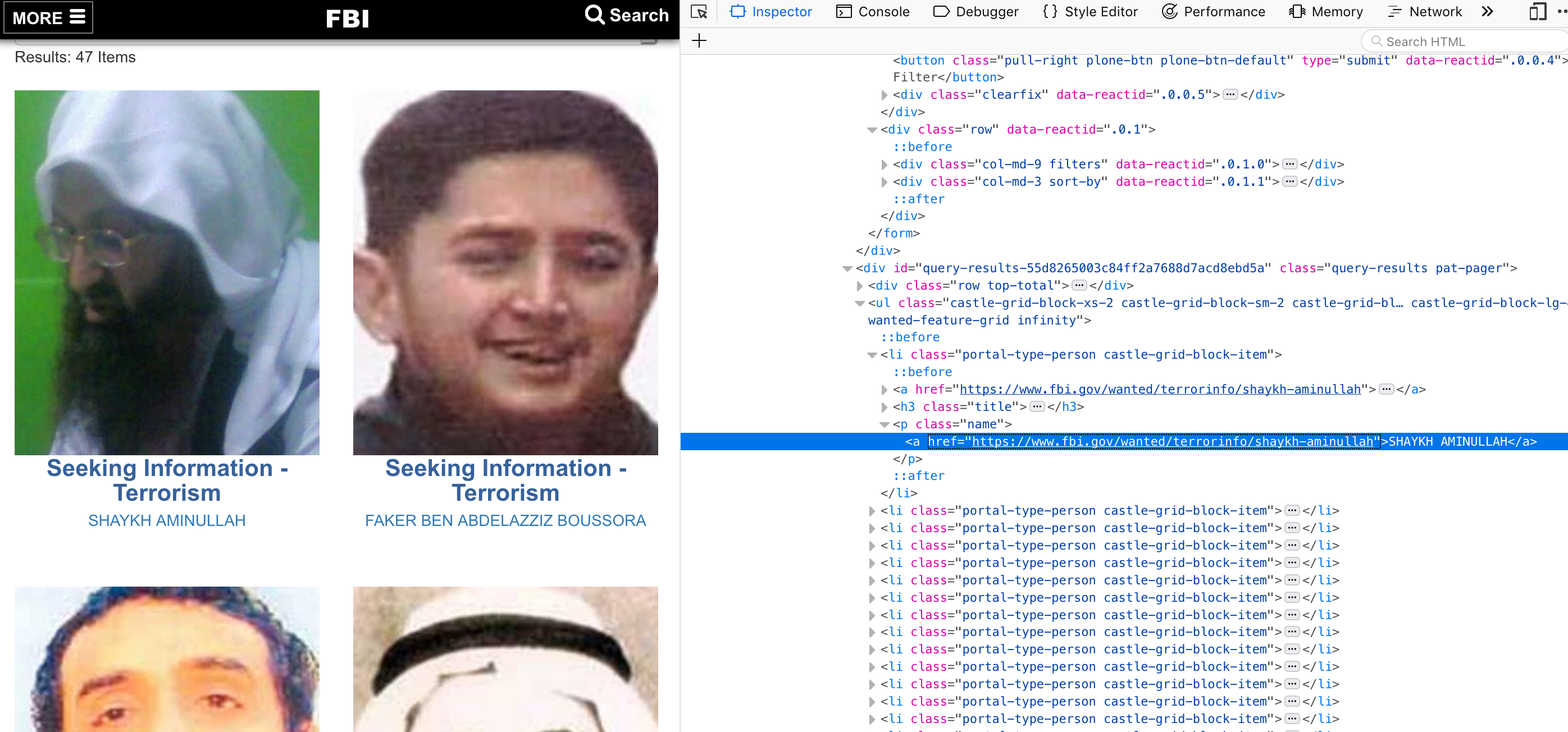Expand the col-md-9 filters div node
The width and height of the screenshot is (1568, 732).
click(x=885, y=164)
